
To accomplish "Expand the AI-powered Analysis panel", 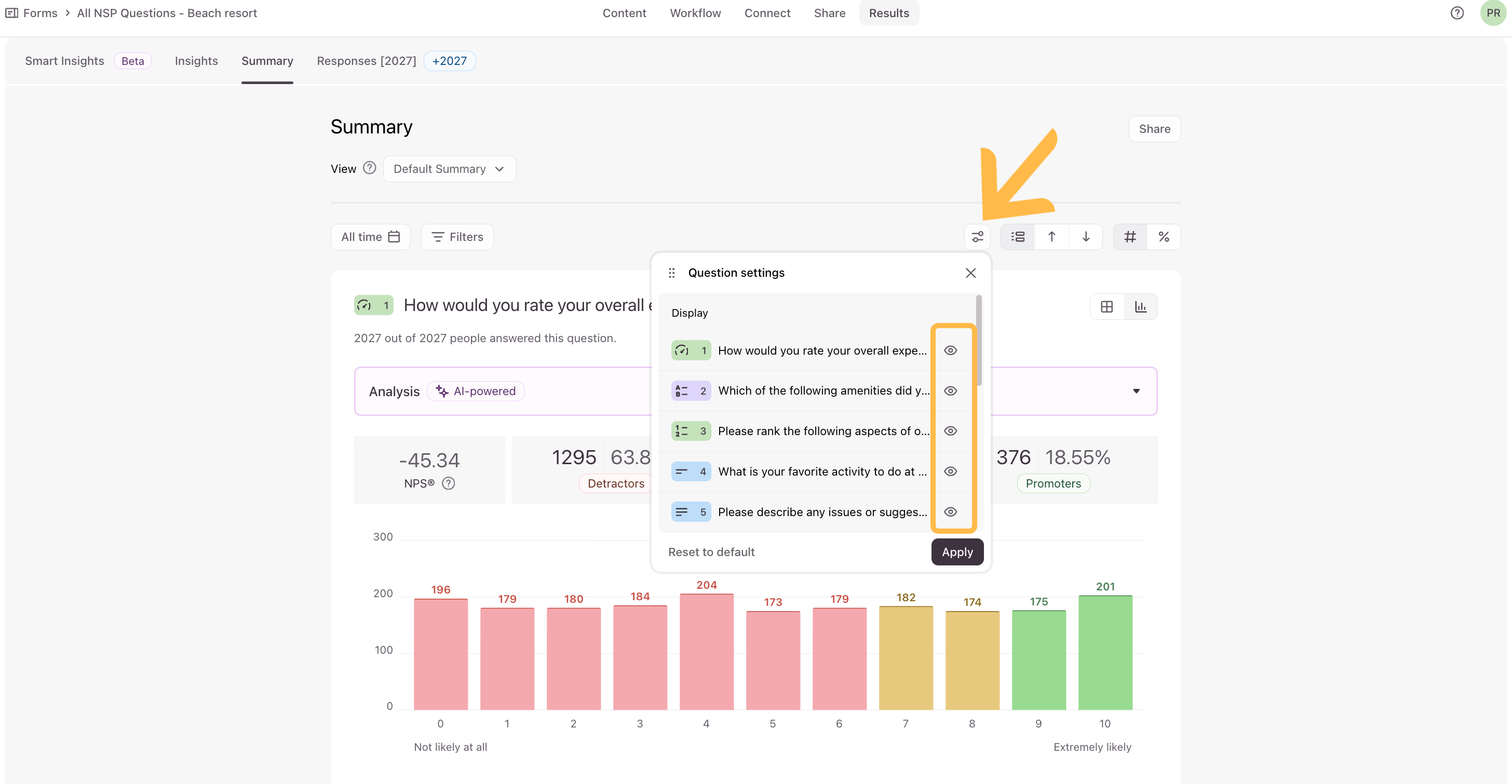I will click(x=1137, y=391).
